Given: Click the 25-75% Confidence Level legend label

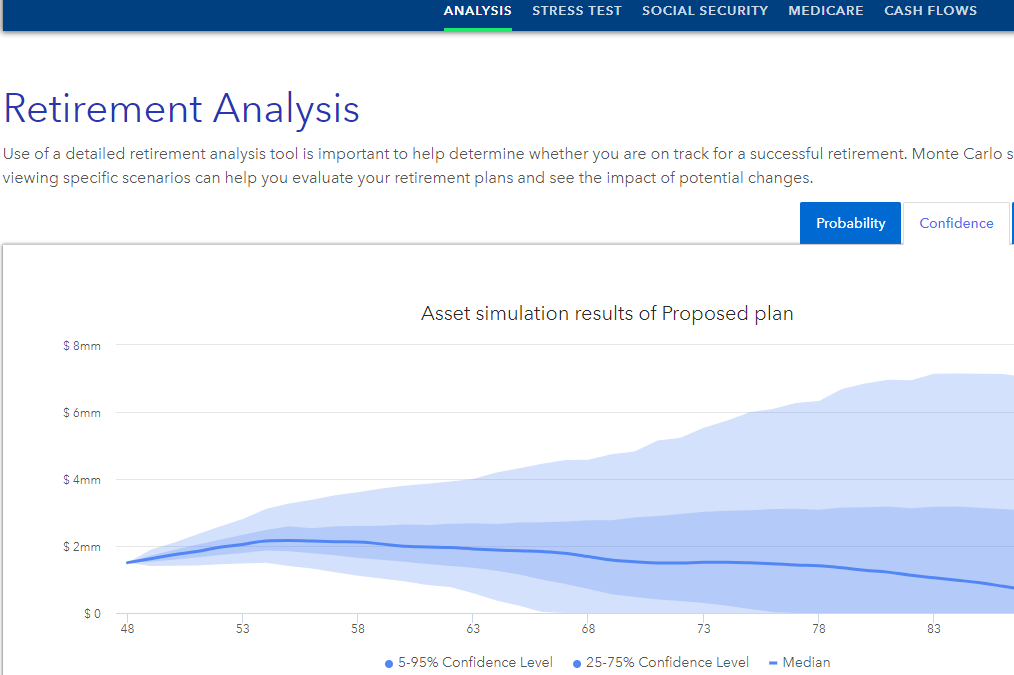Looking at the screenshot, I should (667, 662).
